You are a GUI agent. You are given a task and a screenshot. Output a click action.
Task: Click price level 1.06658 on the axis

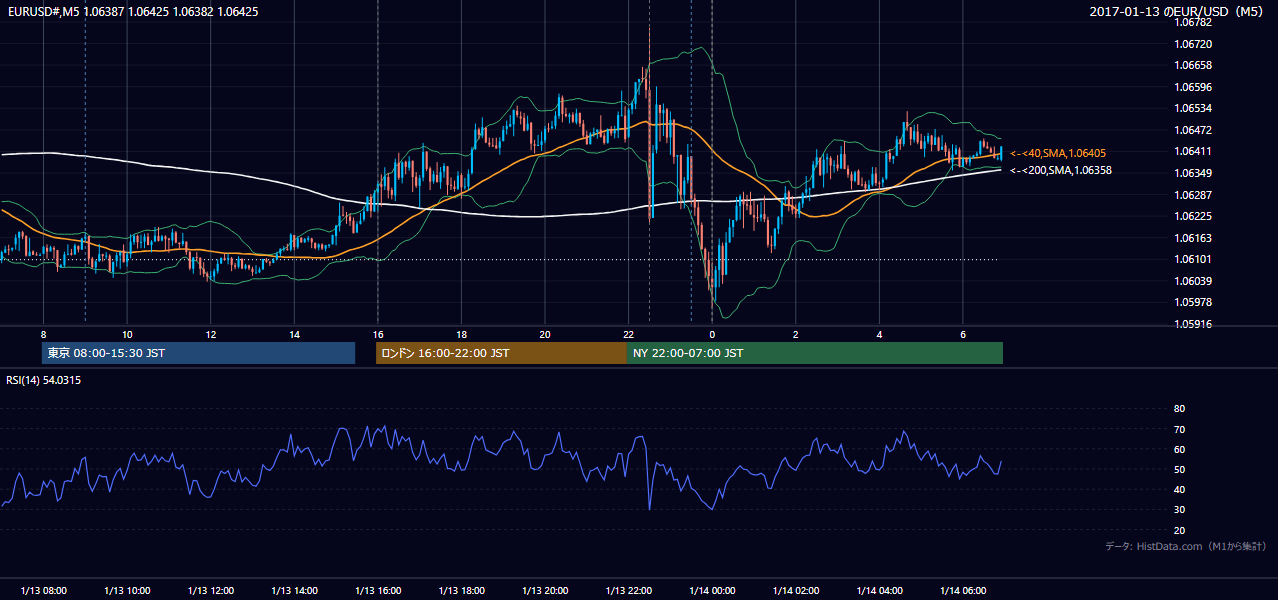click(1193, 65)
